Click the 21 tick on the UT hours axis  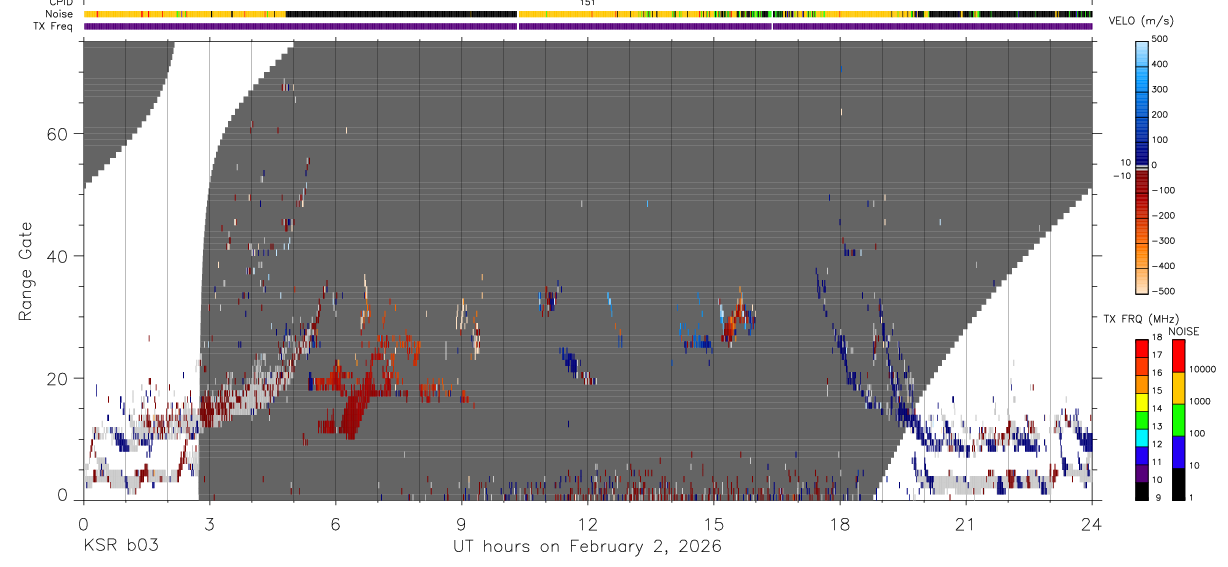coord(966,524)
